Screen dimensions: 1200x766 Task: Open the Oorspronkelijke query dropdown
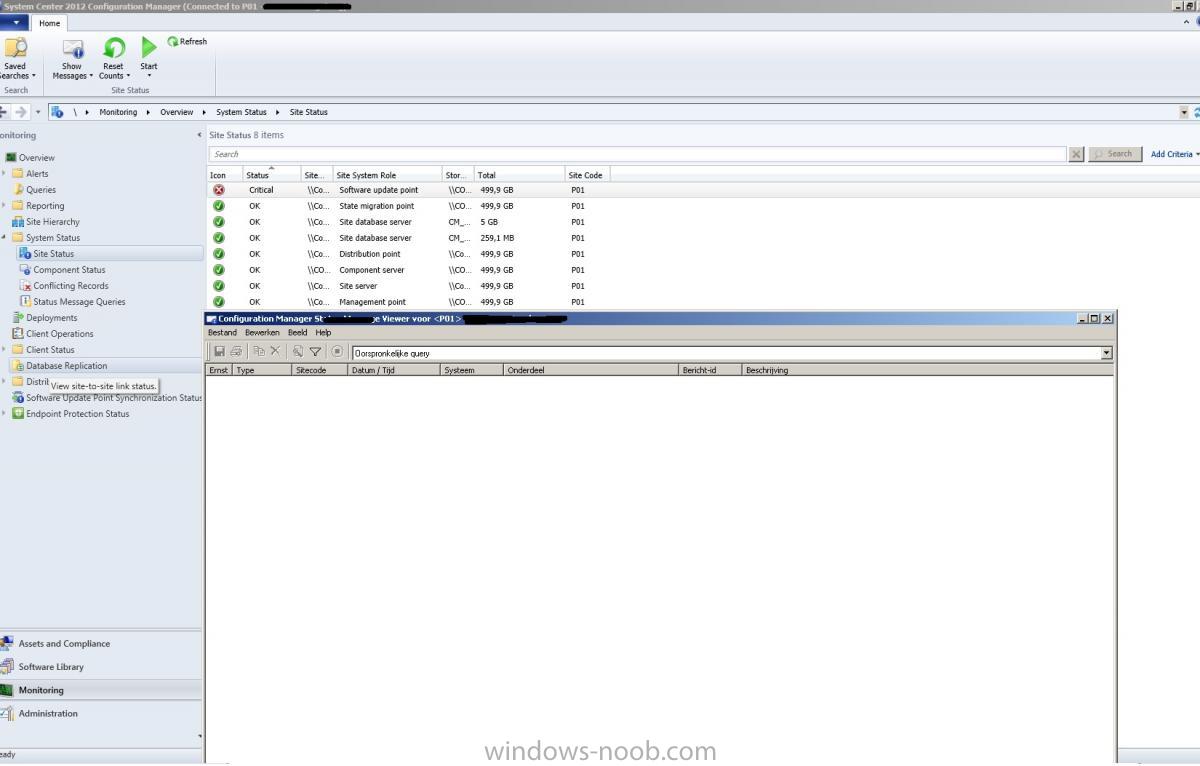1106,353
